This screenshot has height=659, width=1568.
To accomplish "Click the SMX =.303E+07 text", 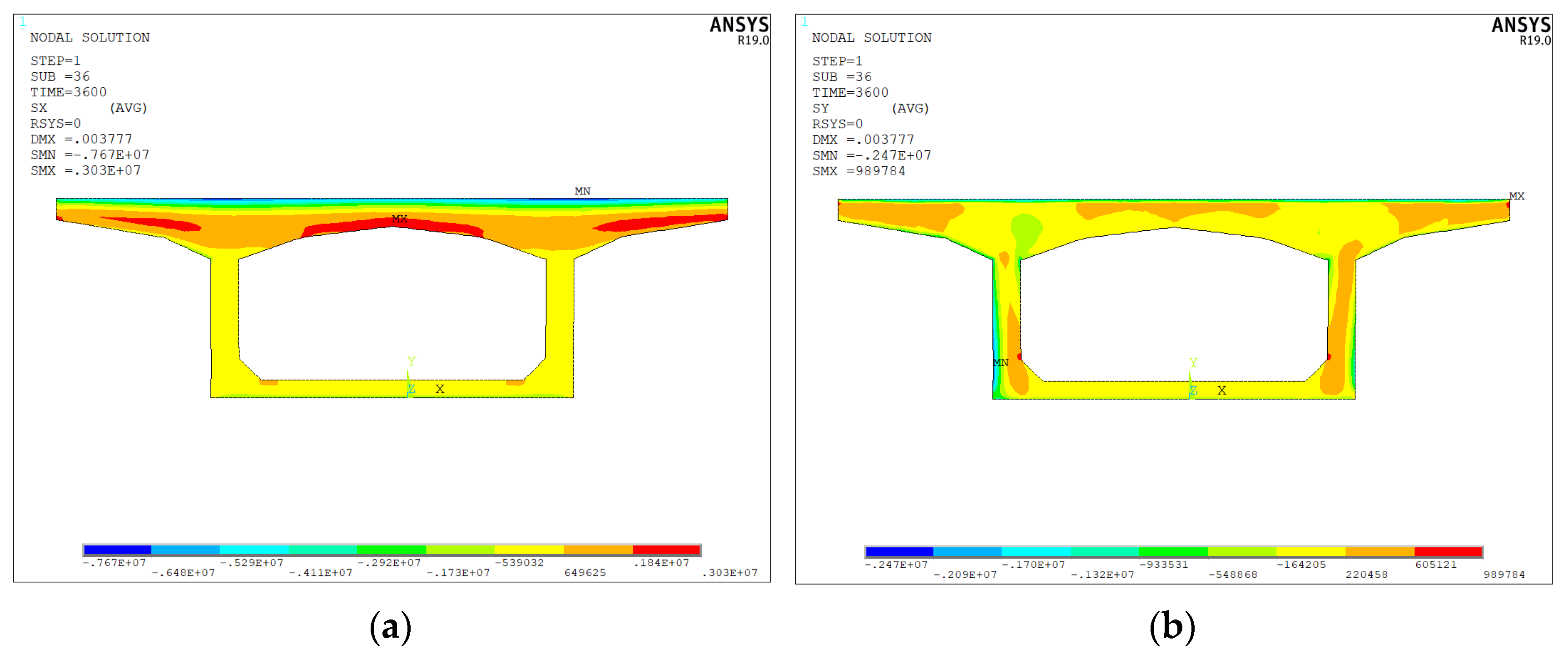I will (x=86, y=171).
